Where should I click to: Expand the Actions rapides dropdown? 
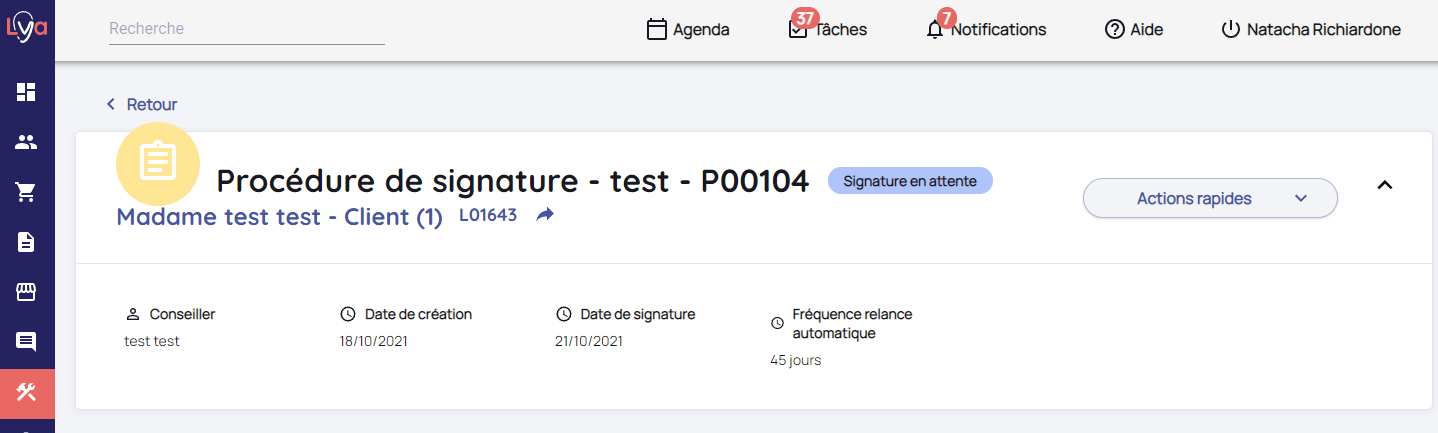point(1210,198)
